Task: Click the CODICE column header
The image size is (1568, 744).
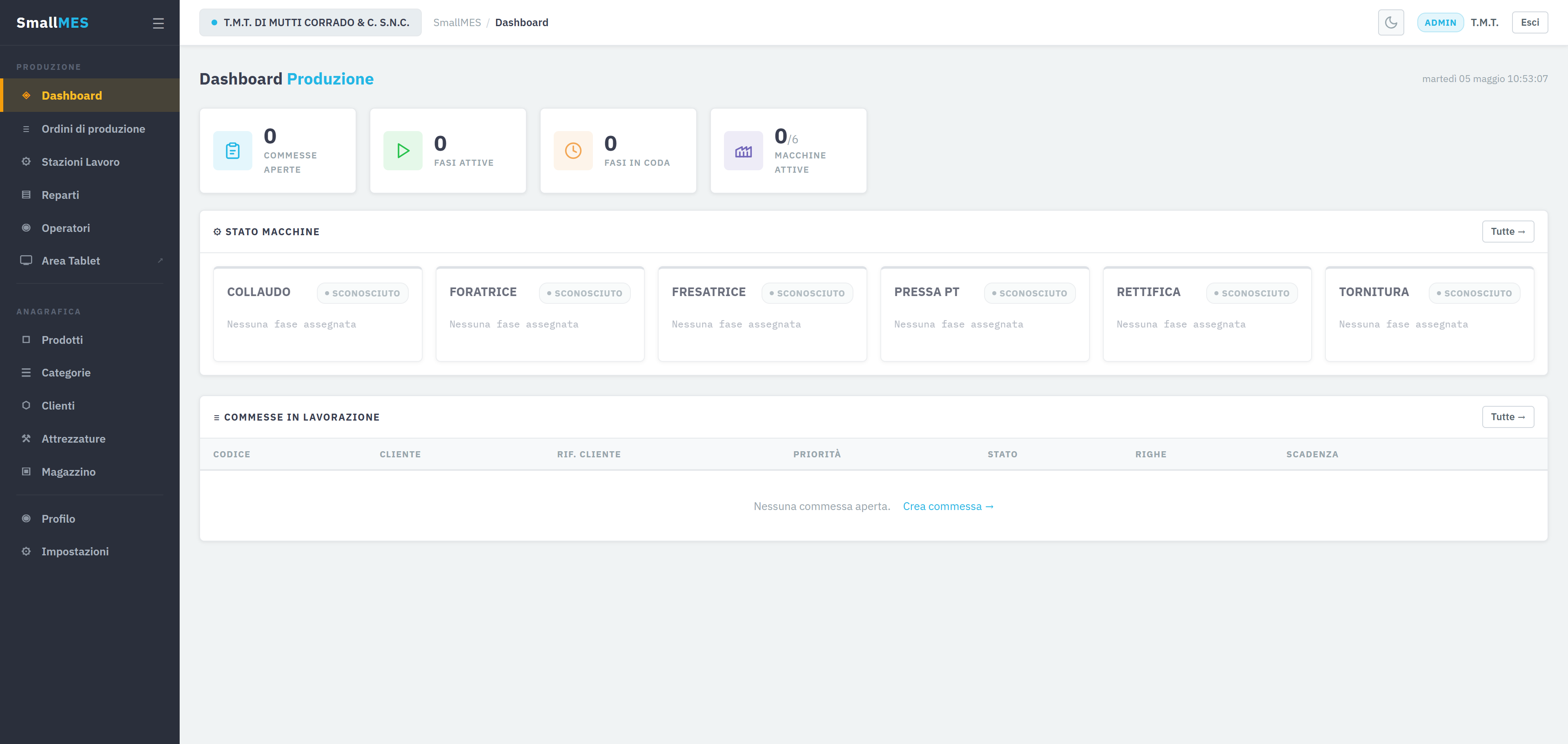Action: 232,454
